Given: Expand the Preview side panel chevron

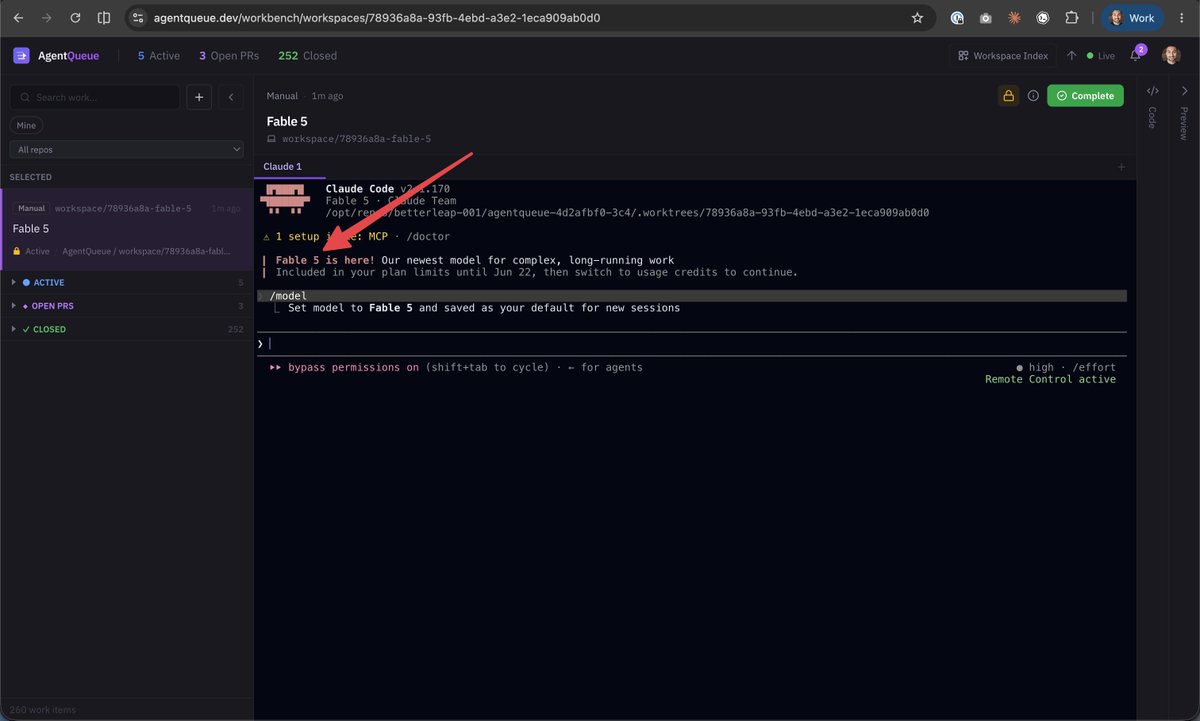Looking at the screenshot, I should [x=1184, y=91].
